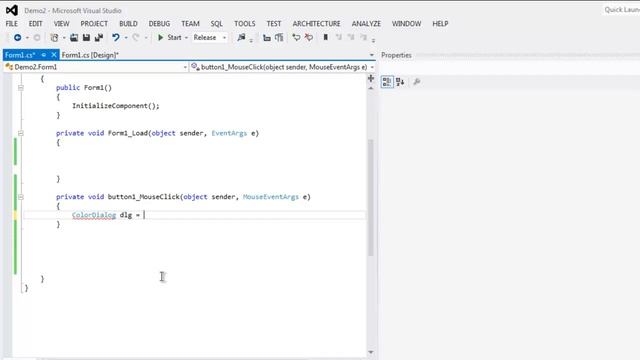This screenshot has height=360, width=640.
Task: Open the New Project dropdown arrow
Action: coord(64,38)
